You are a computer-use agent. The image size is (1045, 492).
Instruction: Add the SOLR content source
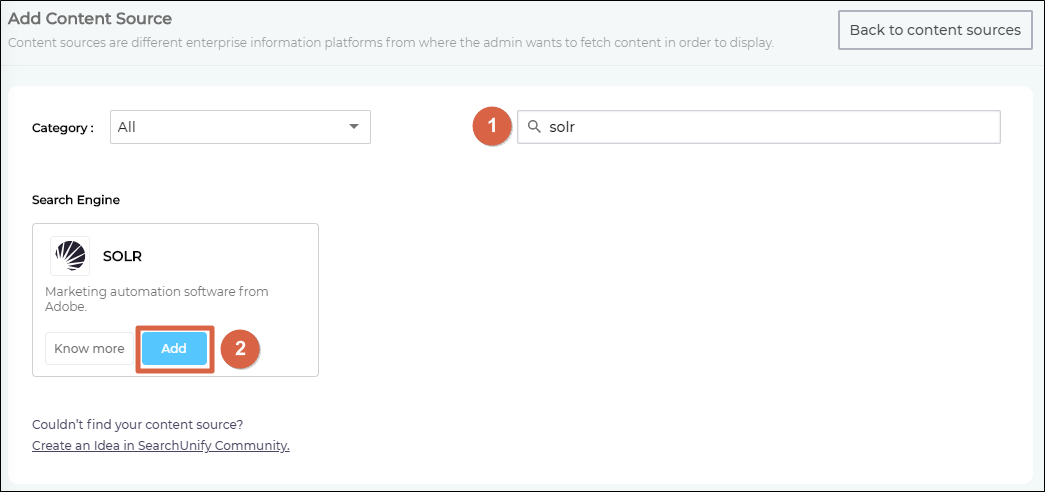pyautogui.click(x=174, y=348)
